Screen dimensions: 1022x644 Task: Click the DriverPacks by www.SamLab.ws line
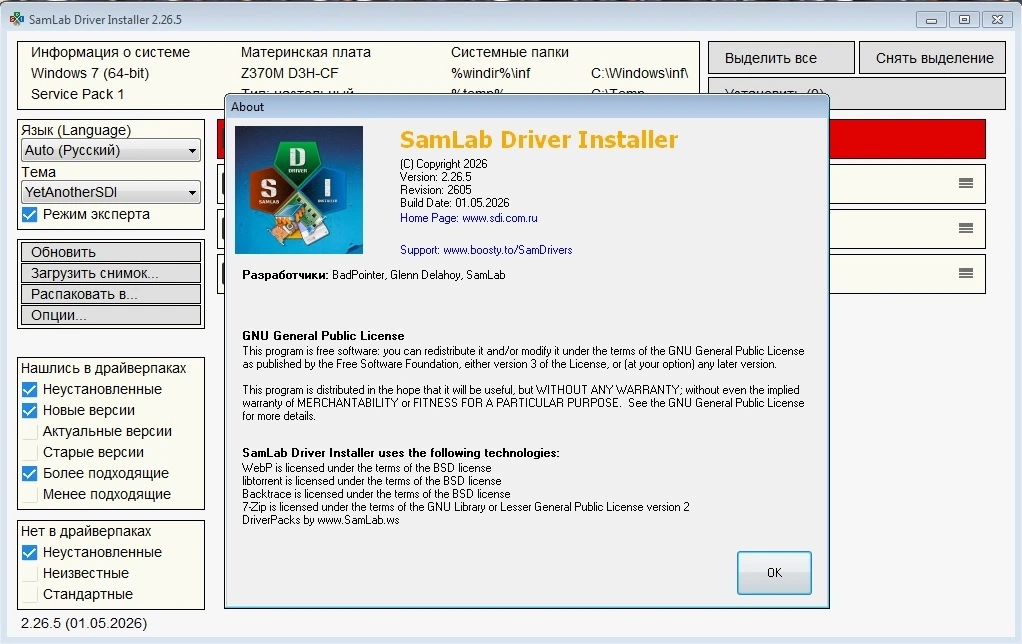coord(321,520)
